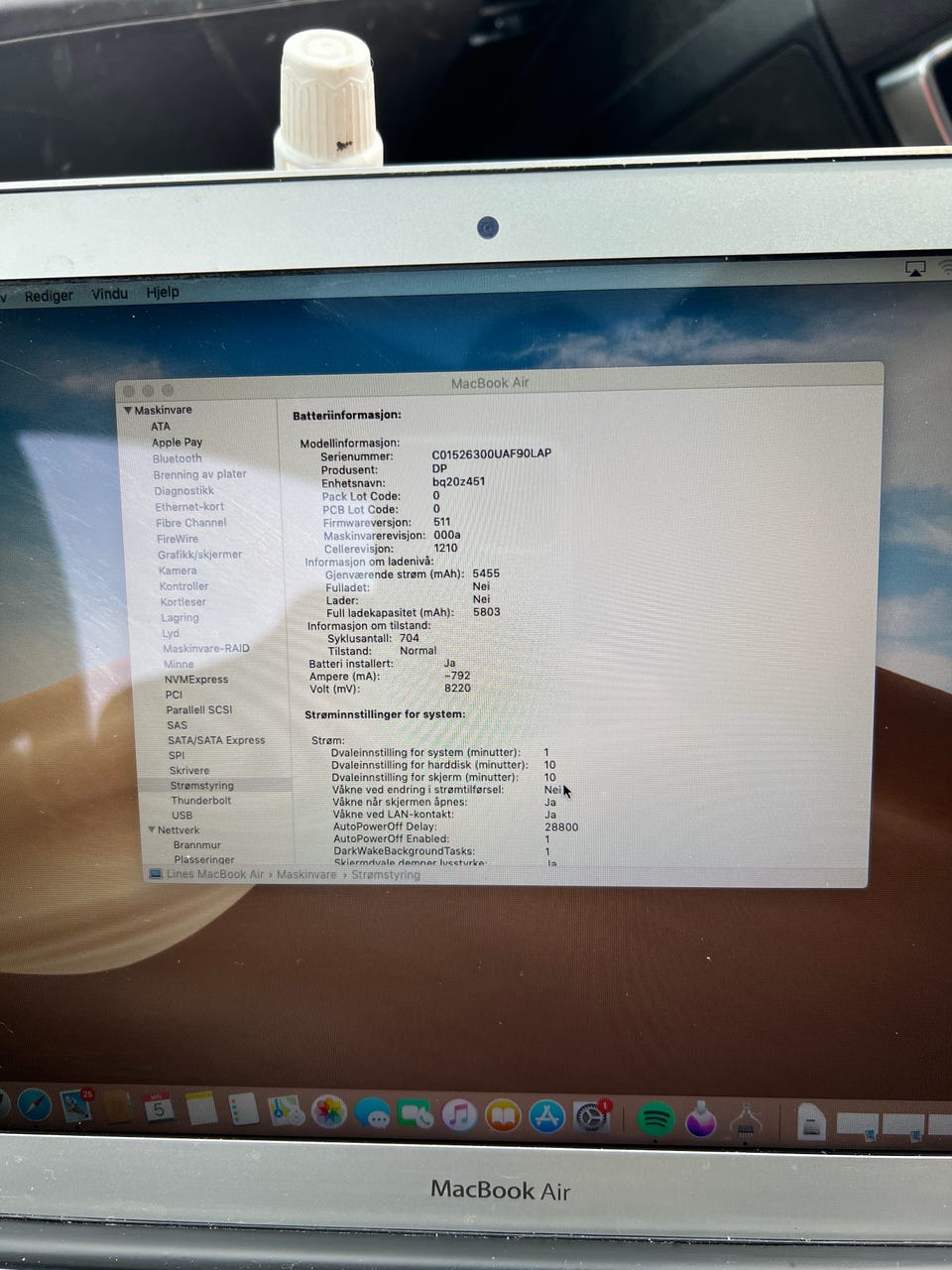Viewport: 952px width, 1270px height.
Task: Open Mail icon with badge 25
Action: tap(76, 1105)
